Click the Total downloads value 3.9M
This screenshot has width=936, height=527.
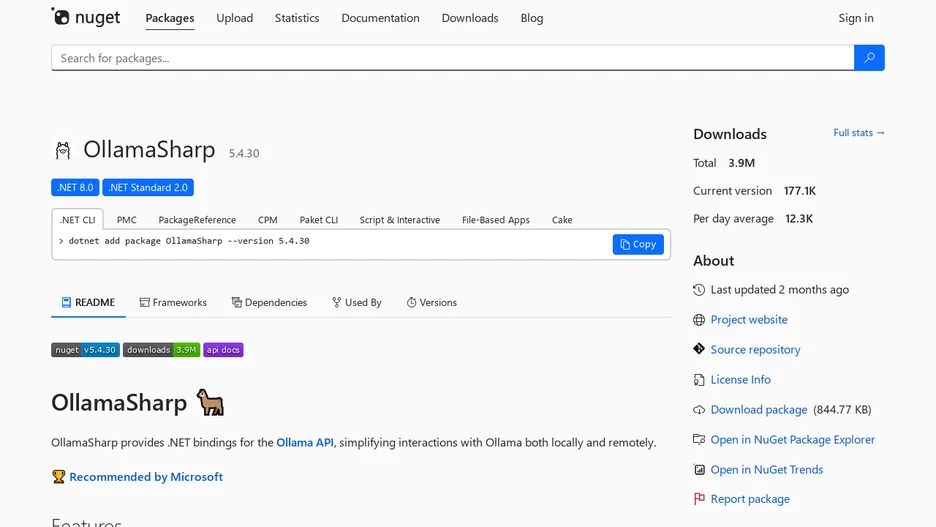(741, 163)
